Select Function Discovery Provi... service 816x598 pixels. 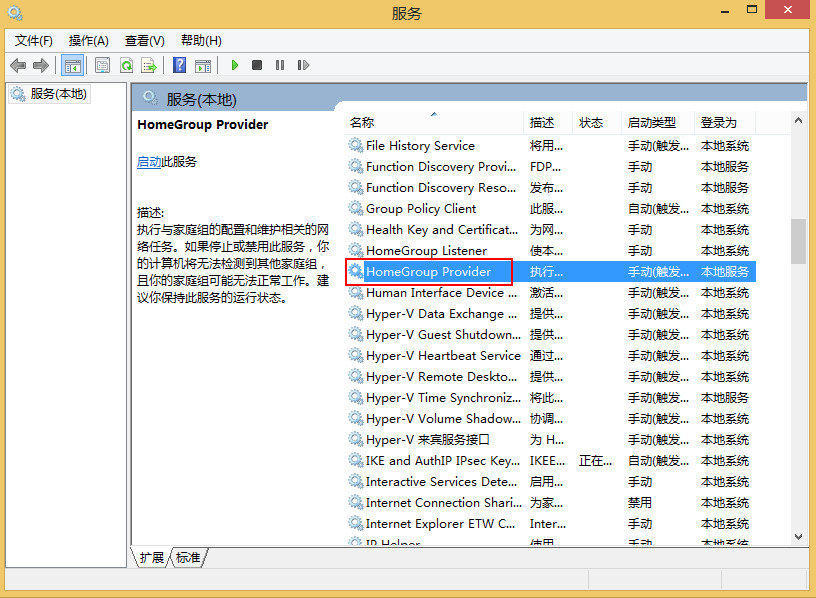click(550, 167)
